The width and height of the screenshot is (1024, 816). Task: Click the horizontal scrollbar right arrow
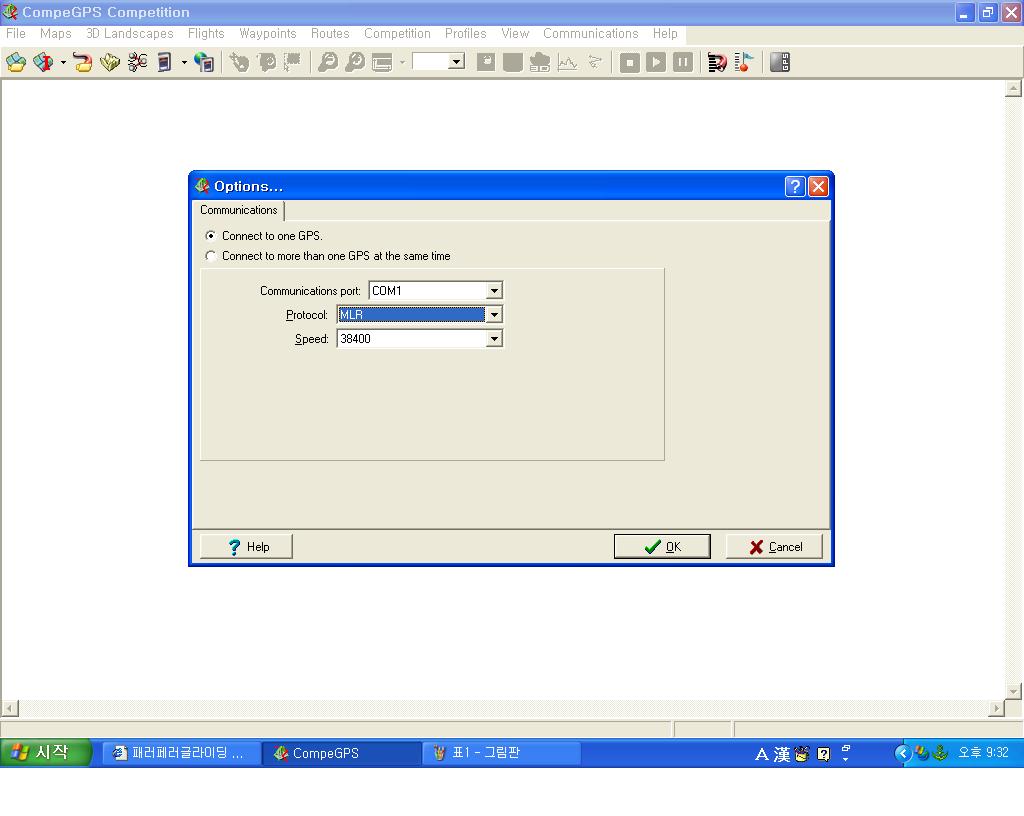tap(996, 708)
